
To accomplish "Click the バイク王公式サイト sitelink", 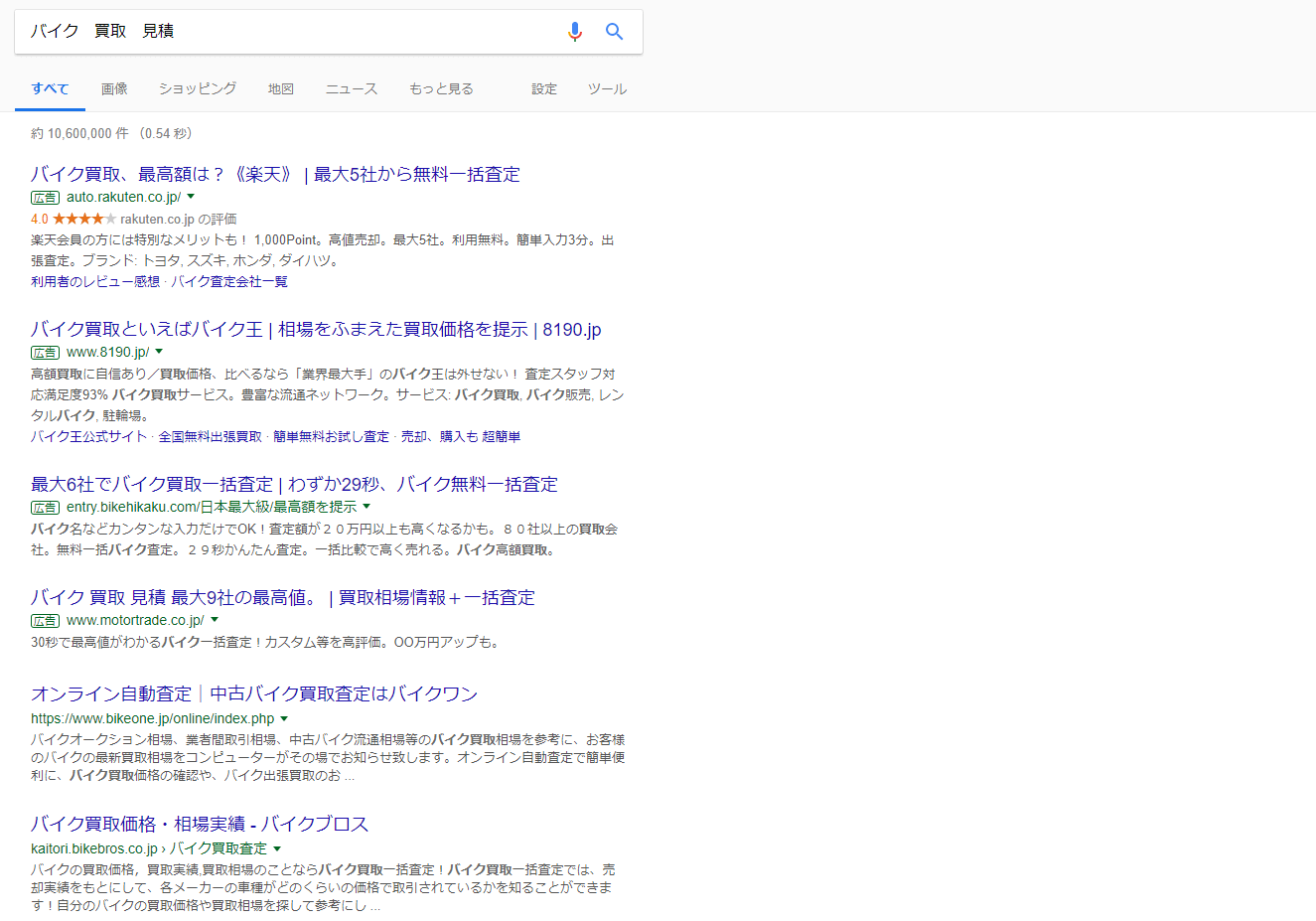I will (88, 437).
